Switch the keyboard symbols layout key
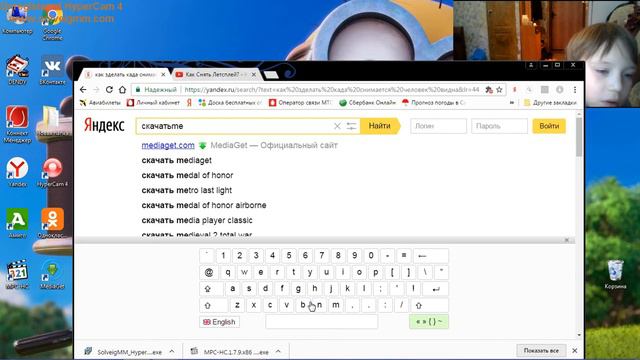Viewport: 640px width, 360px height. [x=429, y=322]
